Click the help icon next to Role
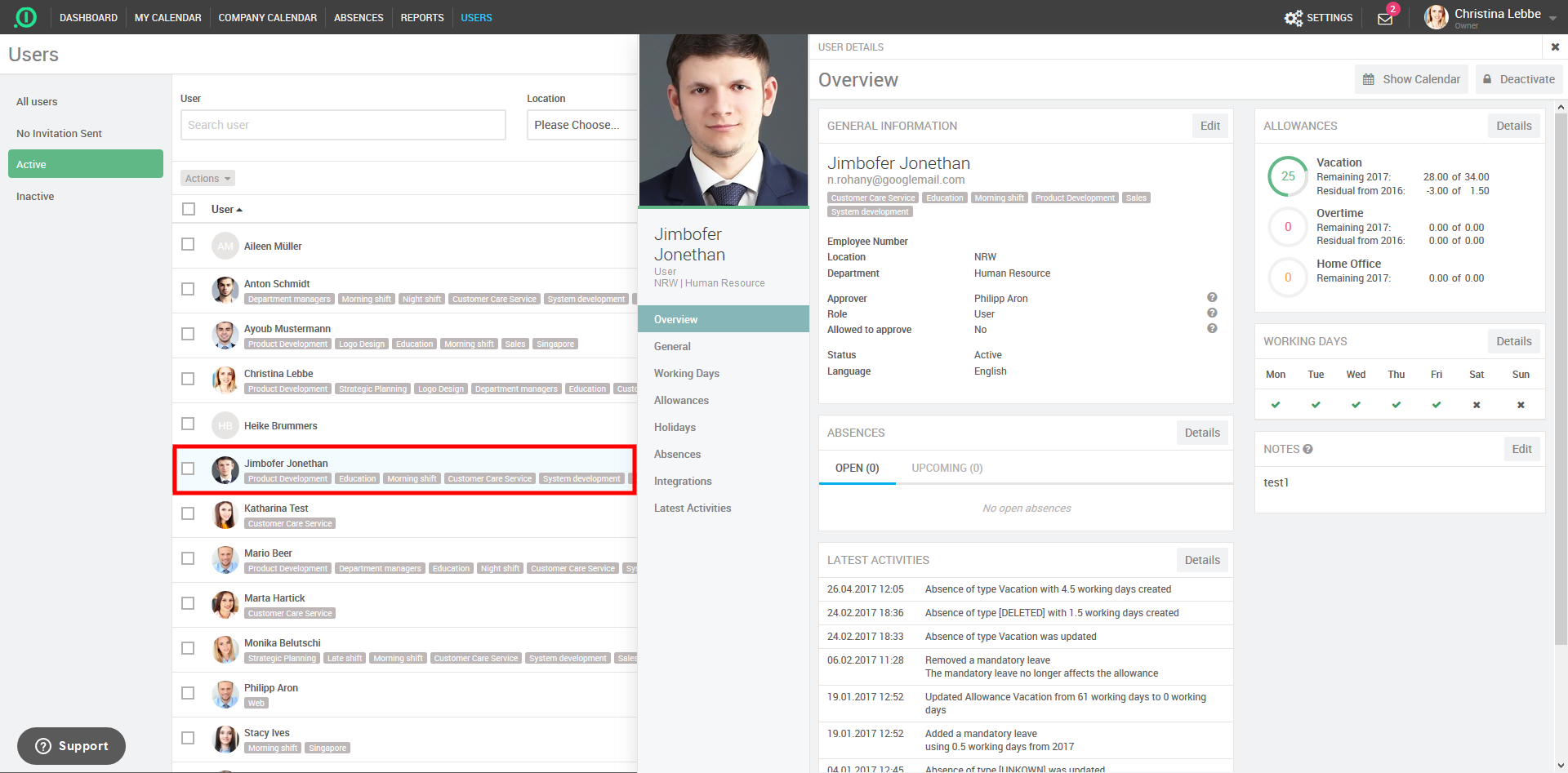 point(1212,313)
